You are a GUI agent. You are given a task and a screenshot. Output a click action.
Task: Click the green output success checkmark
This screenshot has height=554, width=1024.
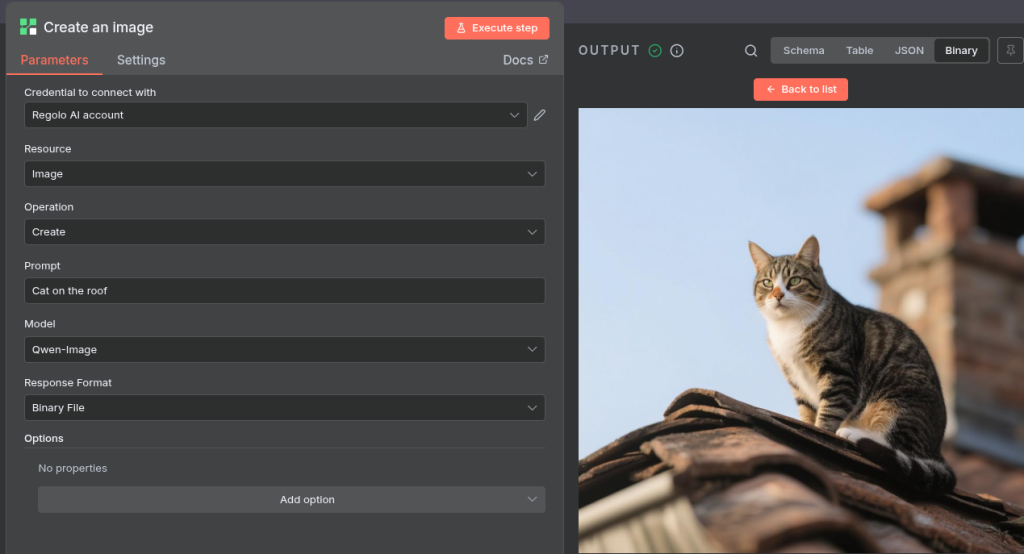[x=655, y=51]
